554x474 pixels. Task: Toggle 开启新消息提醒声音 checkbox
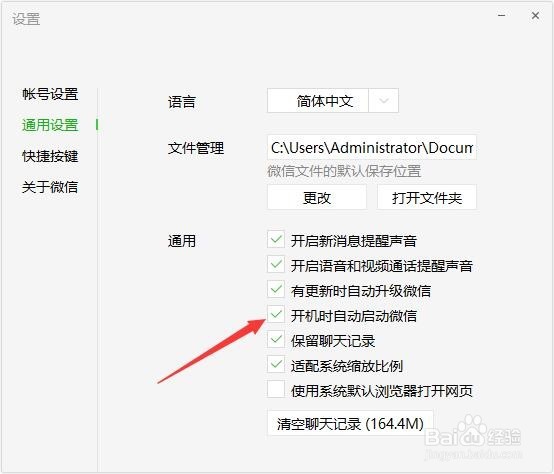[276, 239]
